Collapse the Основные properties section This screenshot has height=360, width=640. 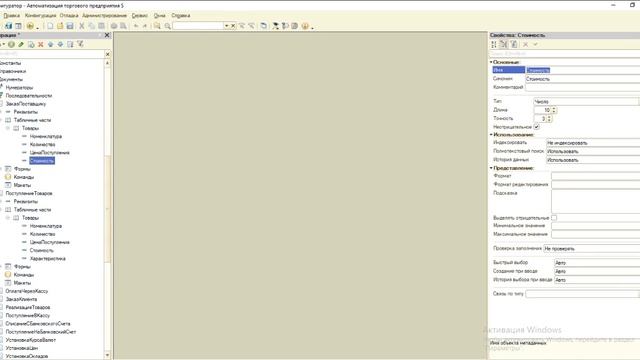coord(491,62)
